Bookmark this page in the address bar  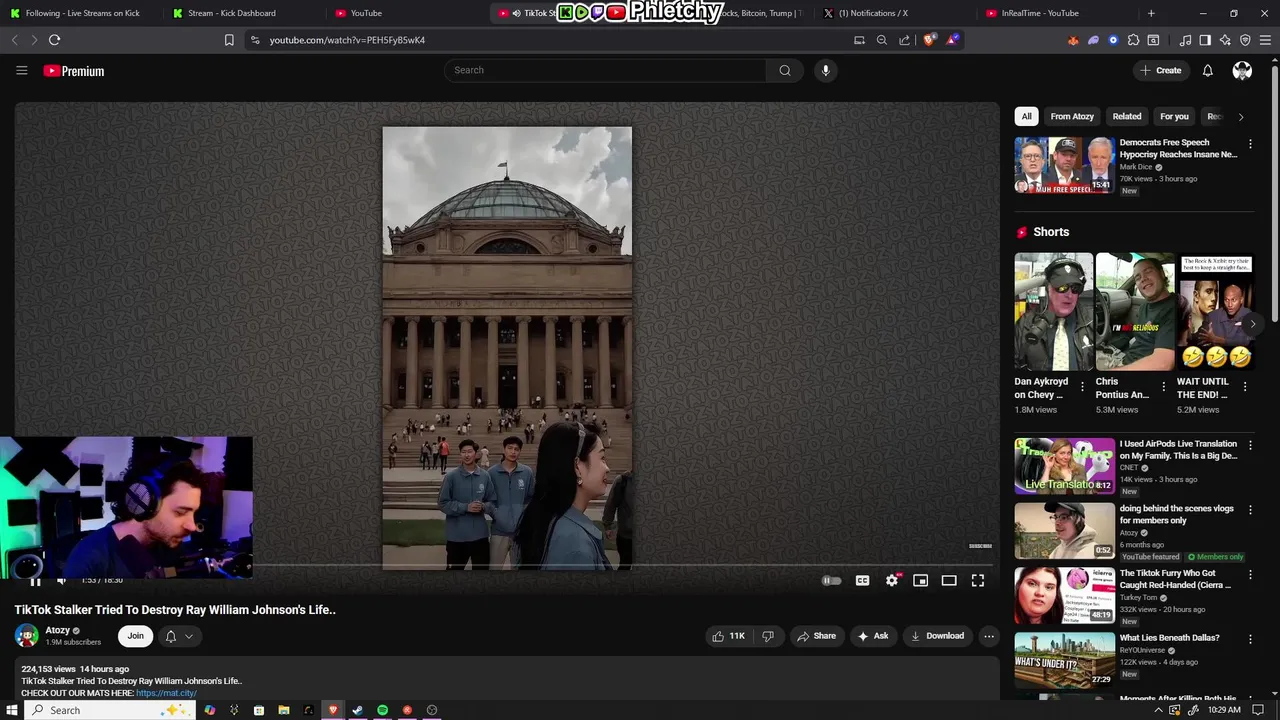[x=229, y=40]
